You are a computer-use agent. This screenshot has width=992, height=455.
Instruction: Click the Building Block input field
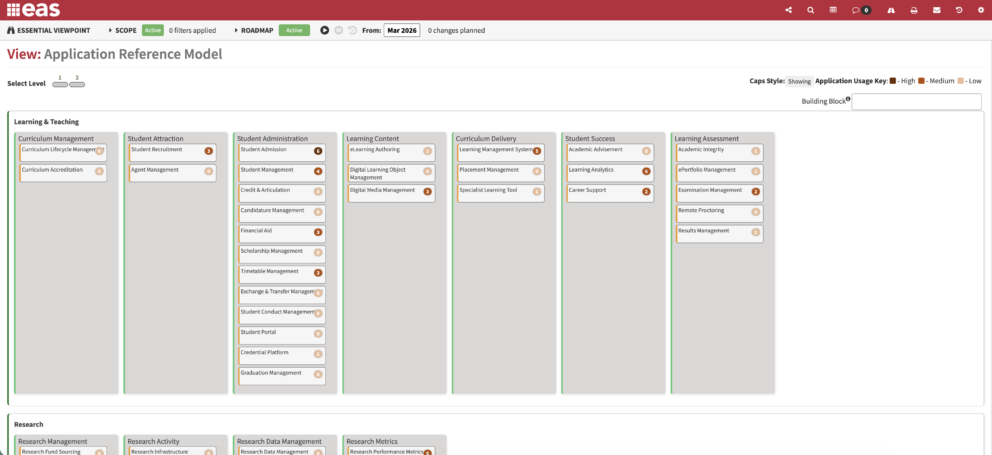click(916, 101)
